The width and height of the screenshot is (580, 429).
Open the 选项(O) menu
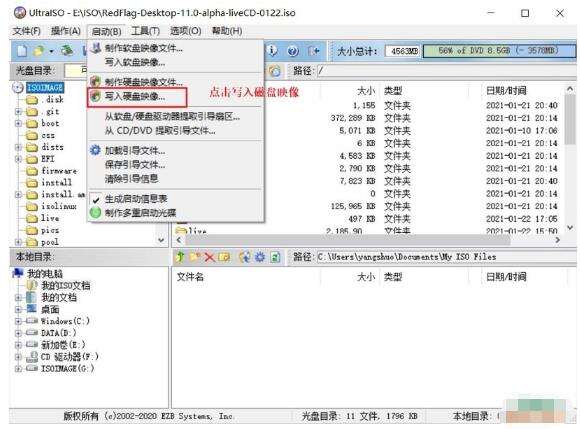[185, 31]
